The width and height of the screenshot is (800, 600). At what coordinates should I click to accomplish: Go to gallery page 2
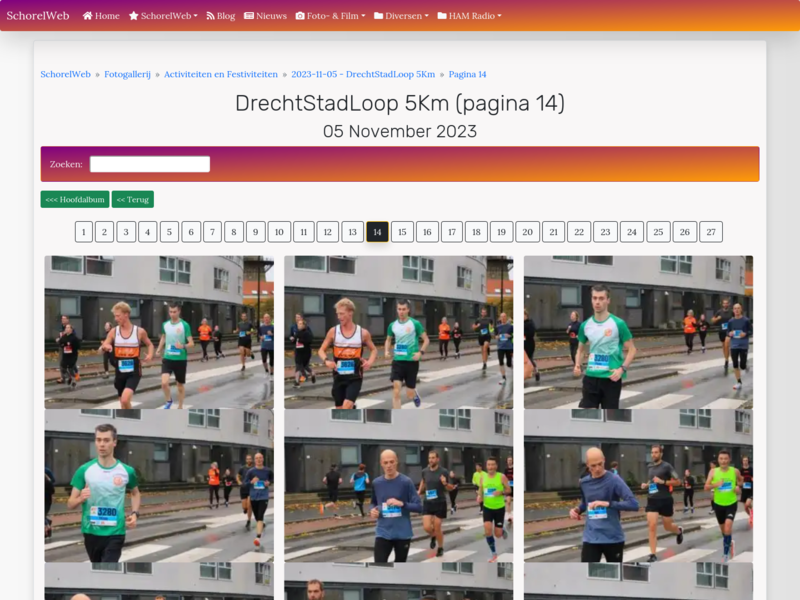click(x=104, y=232)
